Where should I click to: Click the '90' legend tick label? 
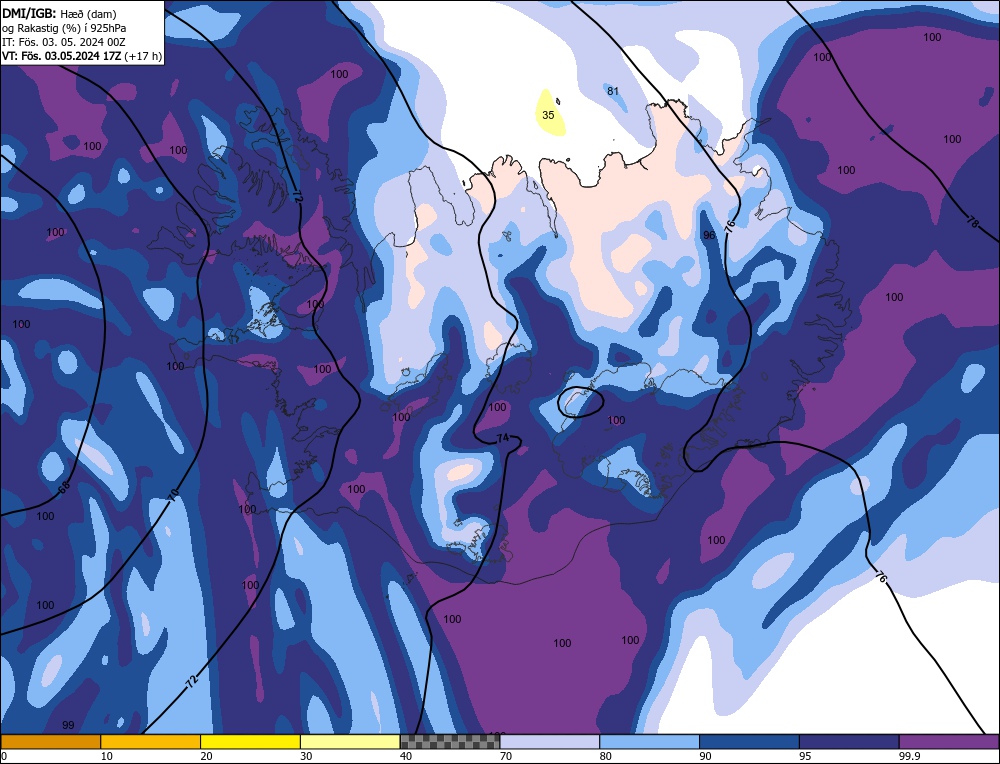tap(705, 756)
